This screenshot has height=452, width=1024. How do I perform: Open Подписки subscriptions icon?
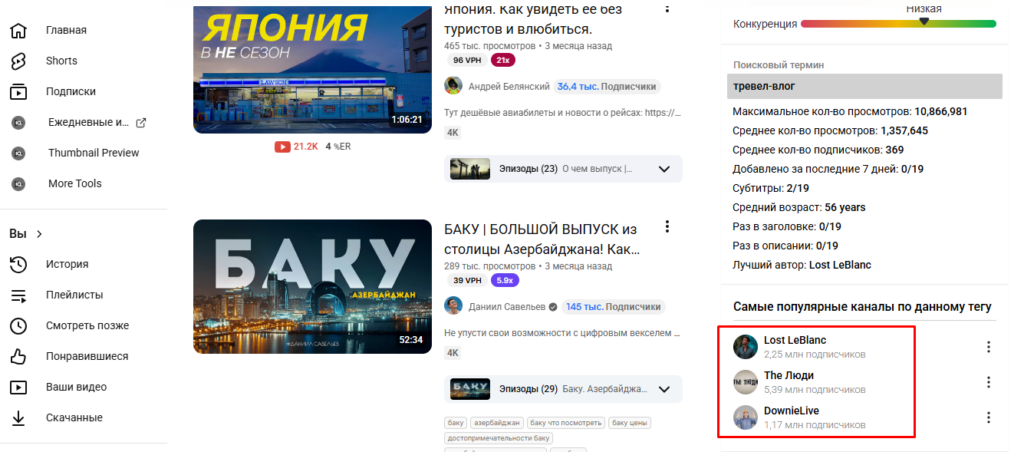(x=19, y=91)
